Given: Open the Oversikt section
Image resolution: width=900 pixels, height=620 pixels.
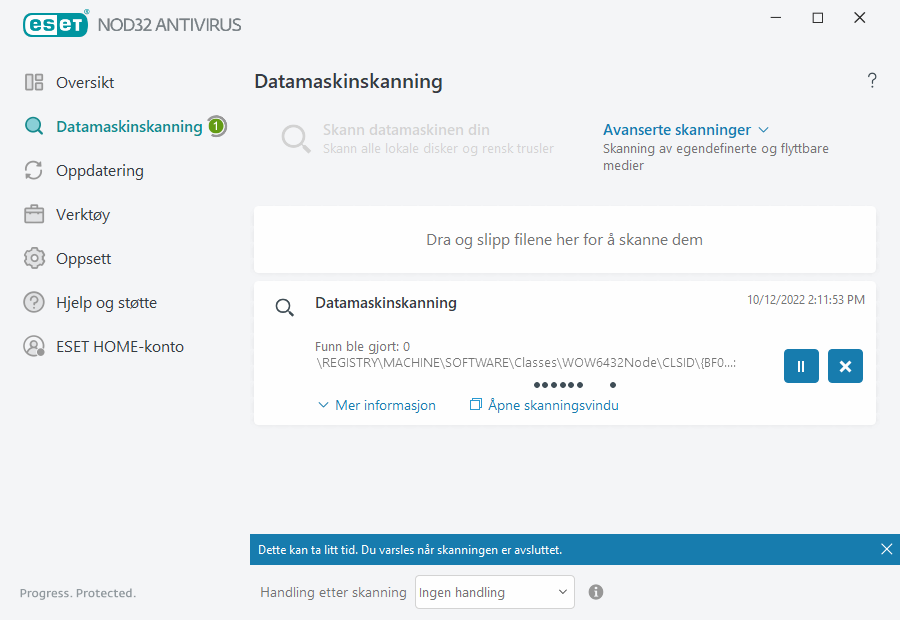Looking at the screenshot, I should (x=85, y=82).
